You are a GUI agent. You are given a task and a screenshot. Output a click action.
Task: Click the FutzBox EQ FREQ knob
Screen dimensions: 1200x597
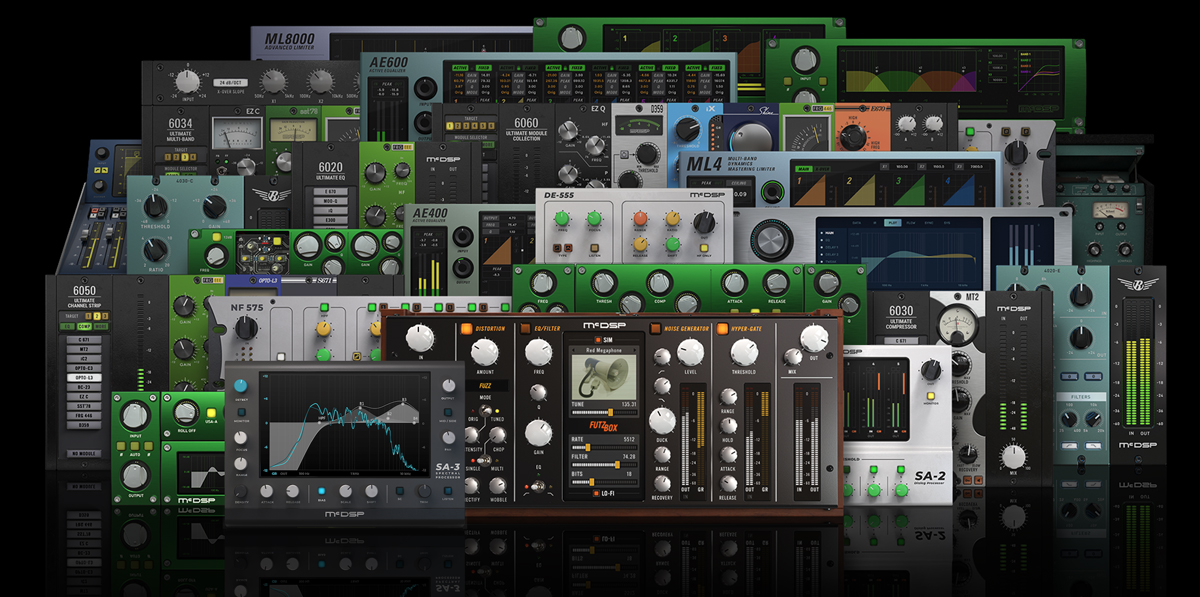(x=538, y=351)
